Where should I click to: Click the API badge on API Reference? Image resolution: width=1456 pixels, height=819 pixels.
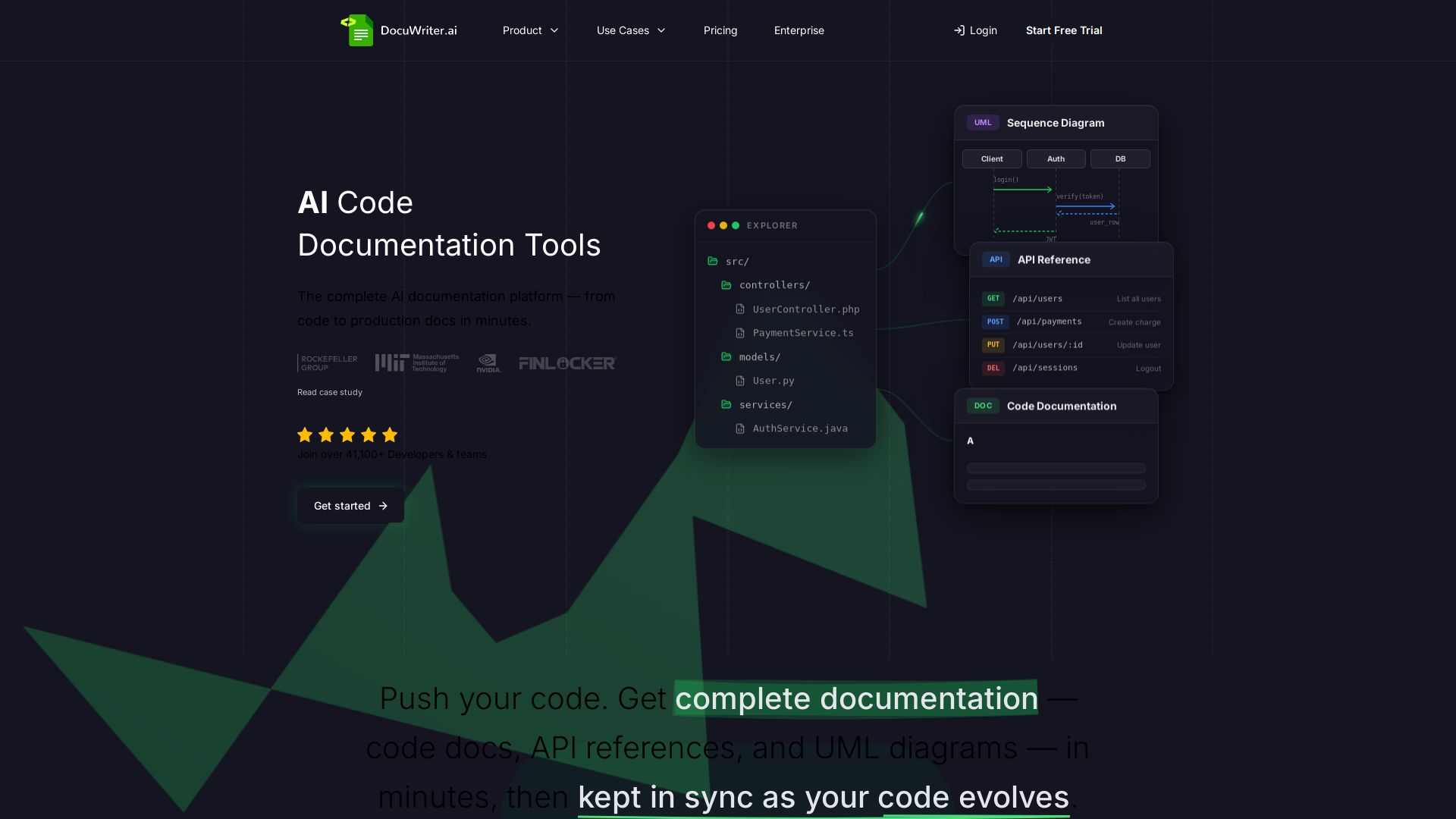coord(996,259)
